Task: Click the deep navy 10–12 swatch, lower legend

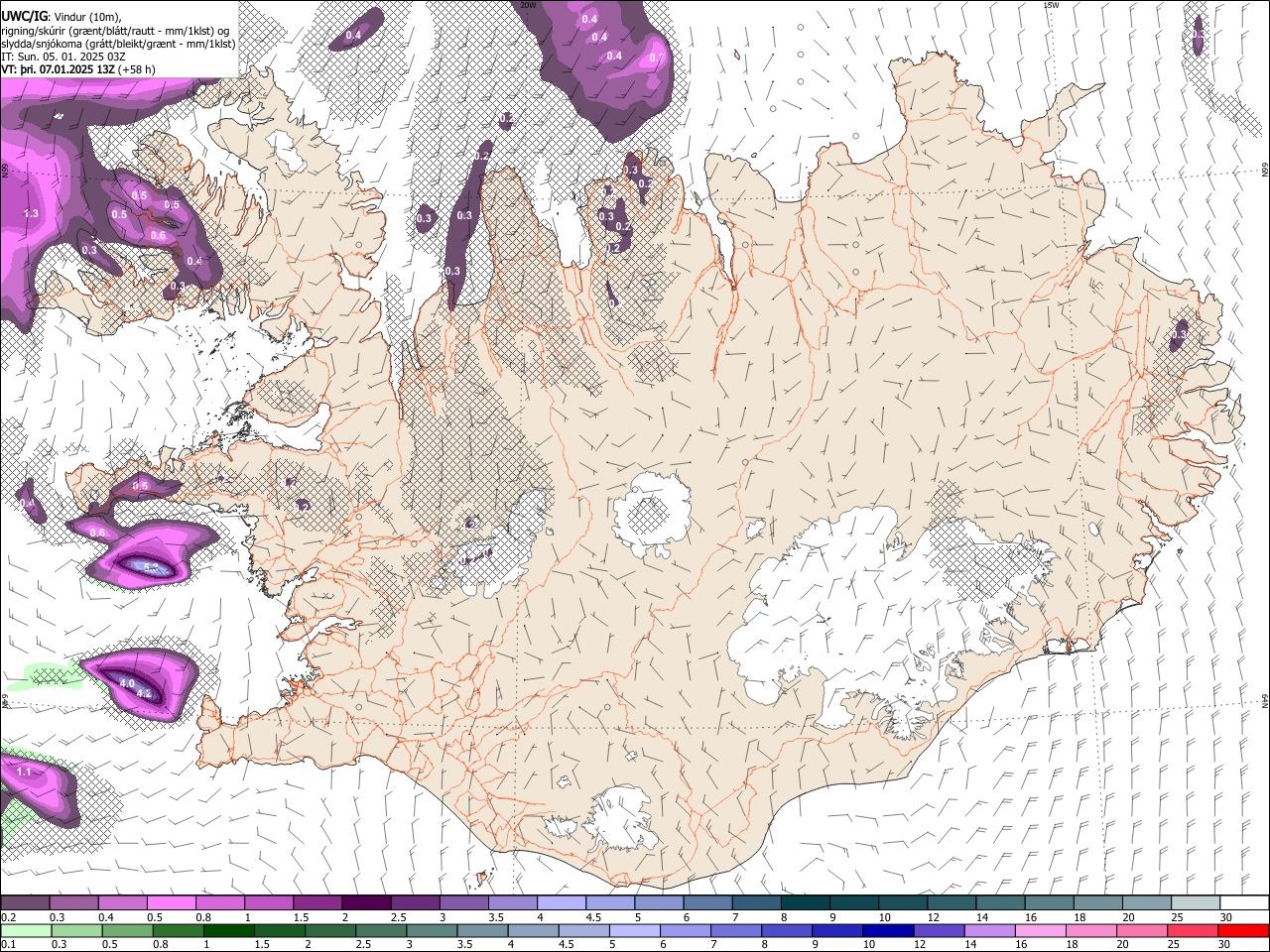Action: (888, 931)
